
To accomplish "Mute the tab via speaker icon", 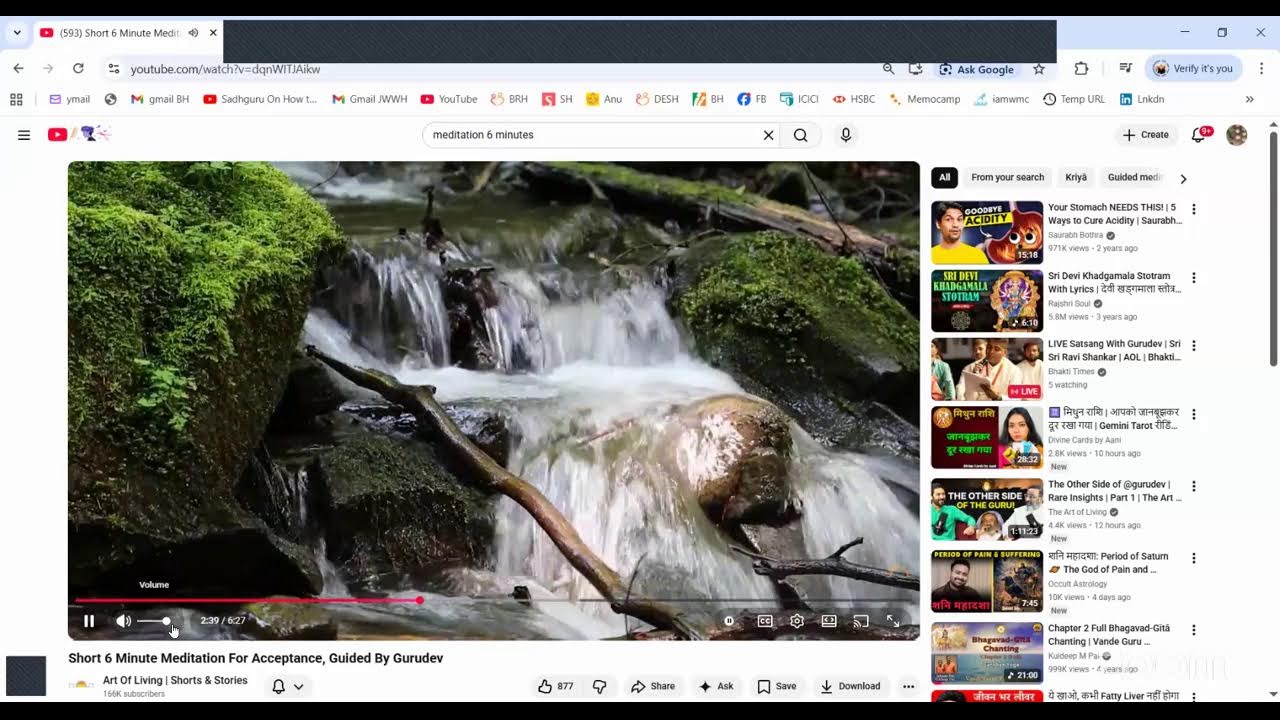I will [193, 33].
